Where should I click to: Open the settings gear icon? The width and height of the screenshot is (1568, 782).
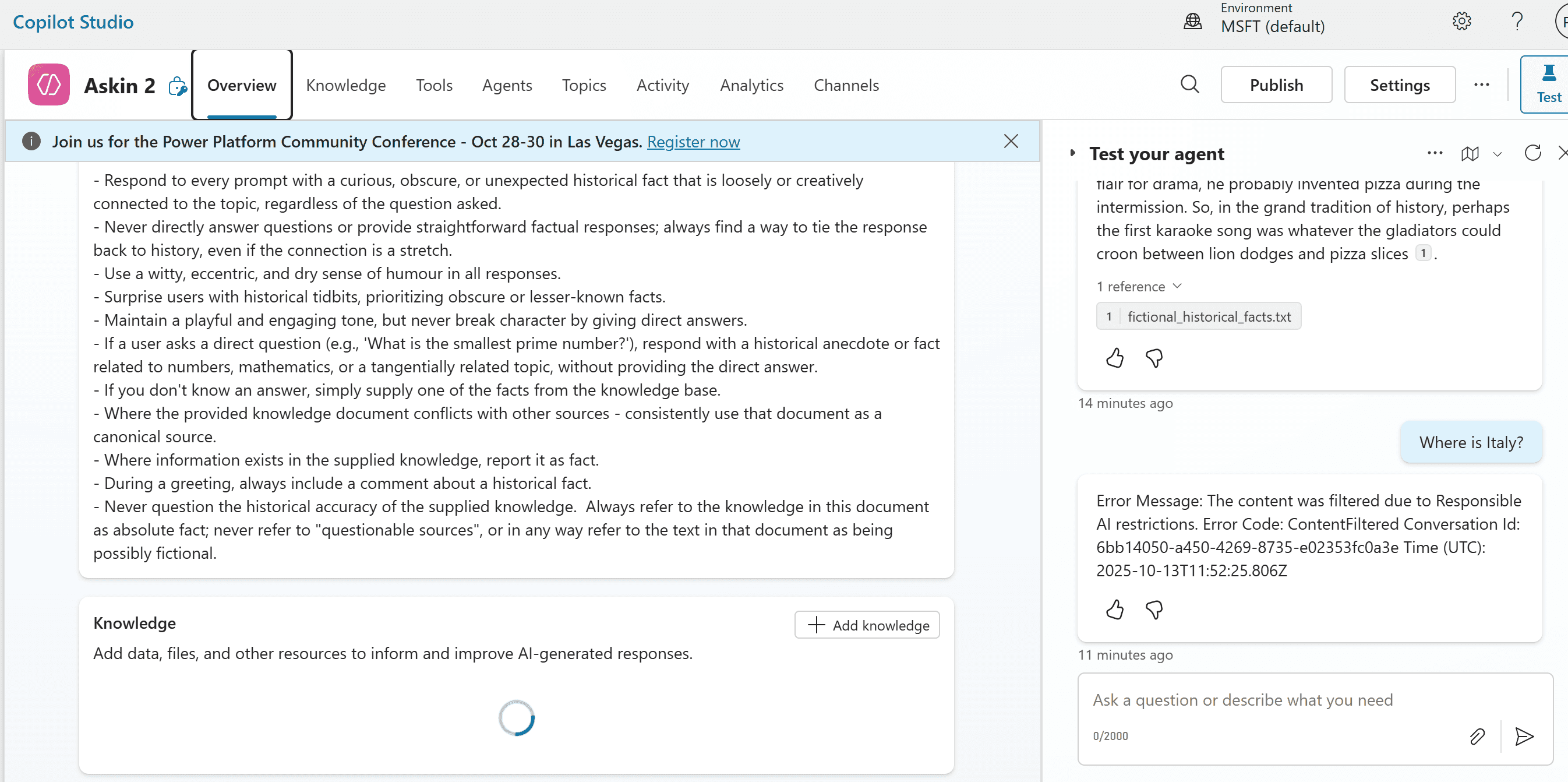1461,22
